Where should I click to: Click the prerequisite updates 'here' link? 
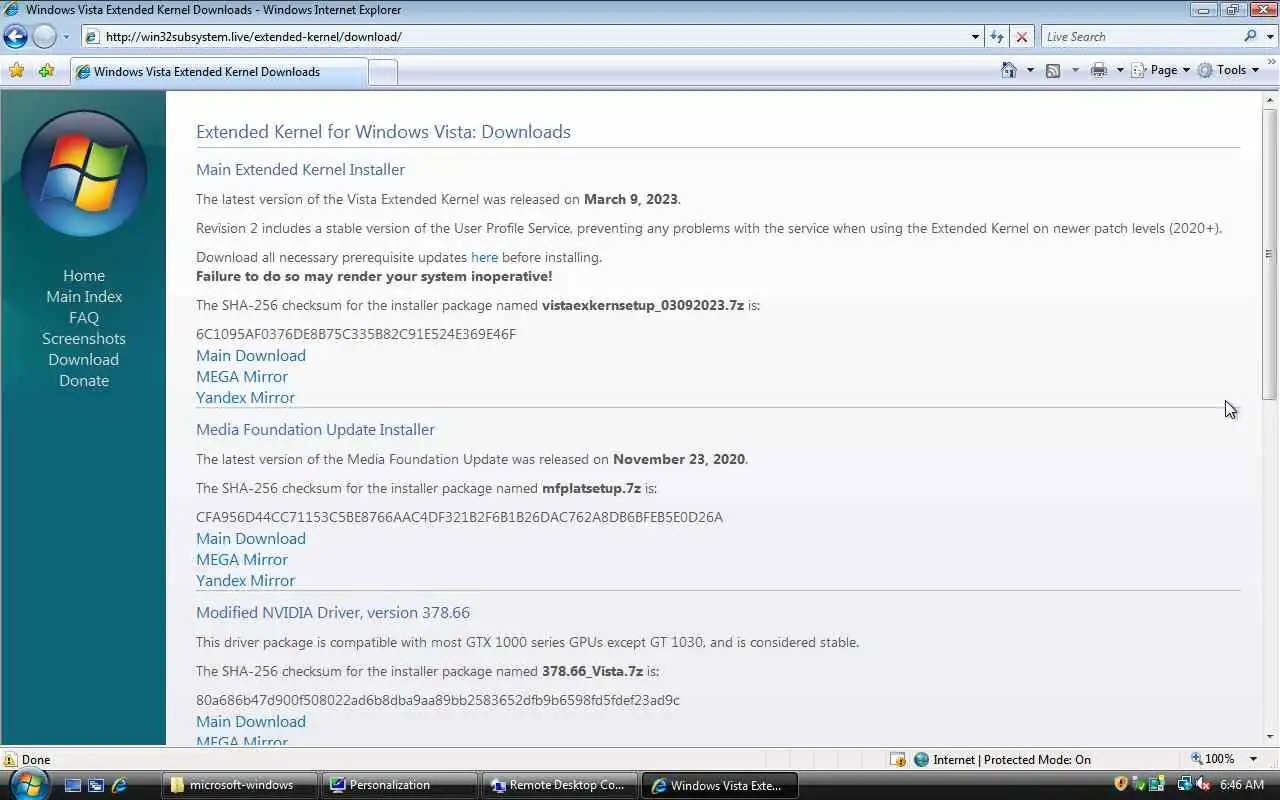pos(484,257)
